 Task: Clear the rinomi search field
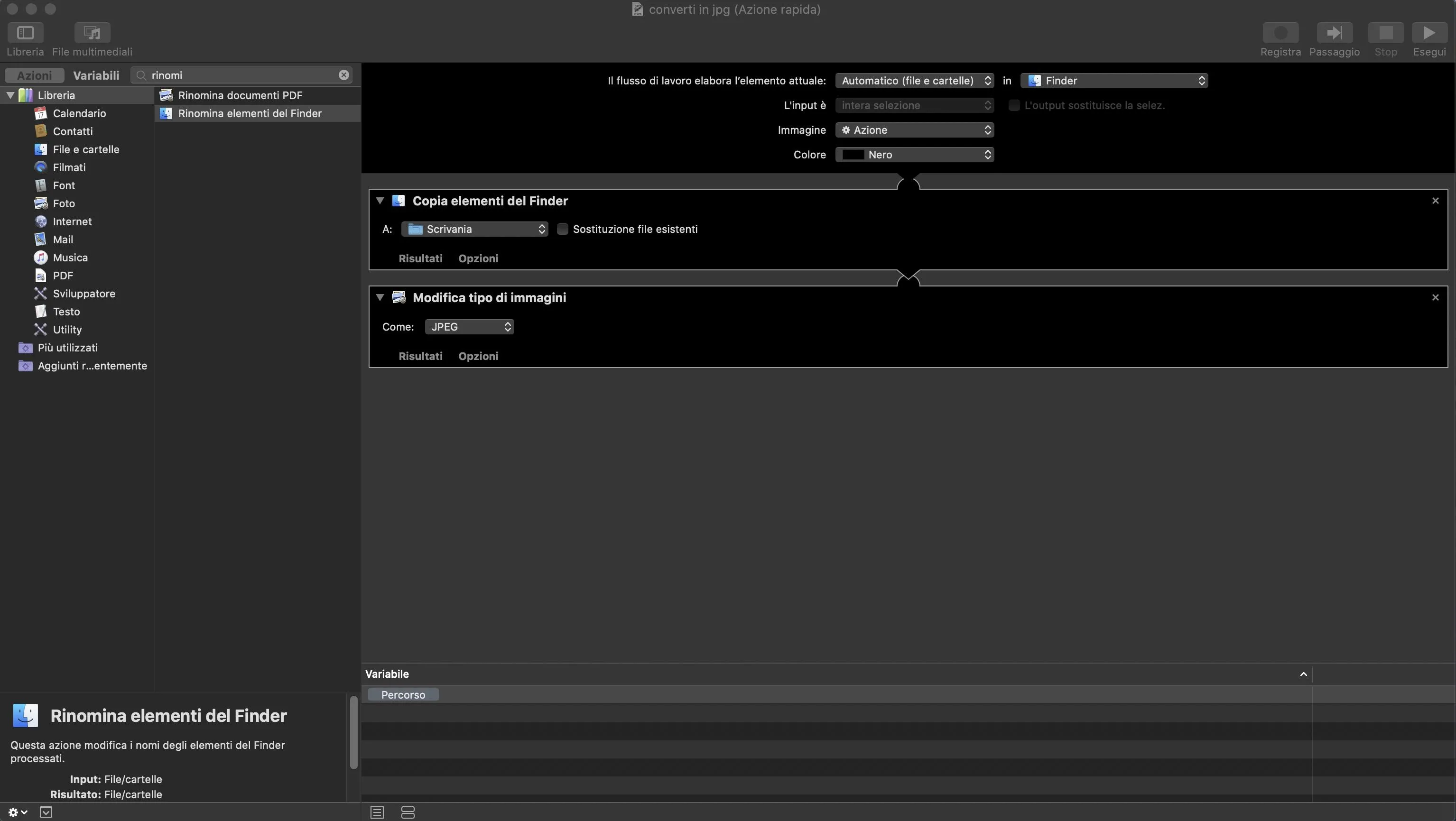(343, 75)
